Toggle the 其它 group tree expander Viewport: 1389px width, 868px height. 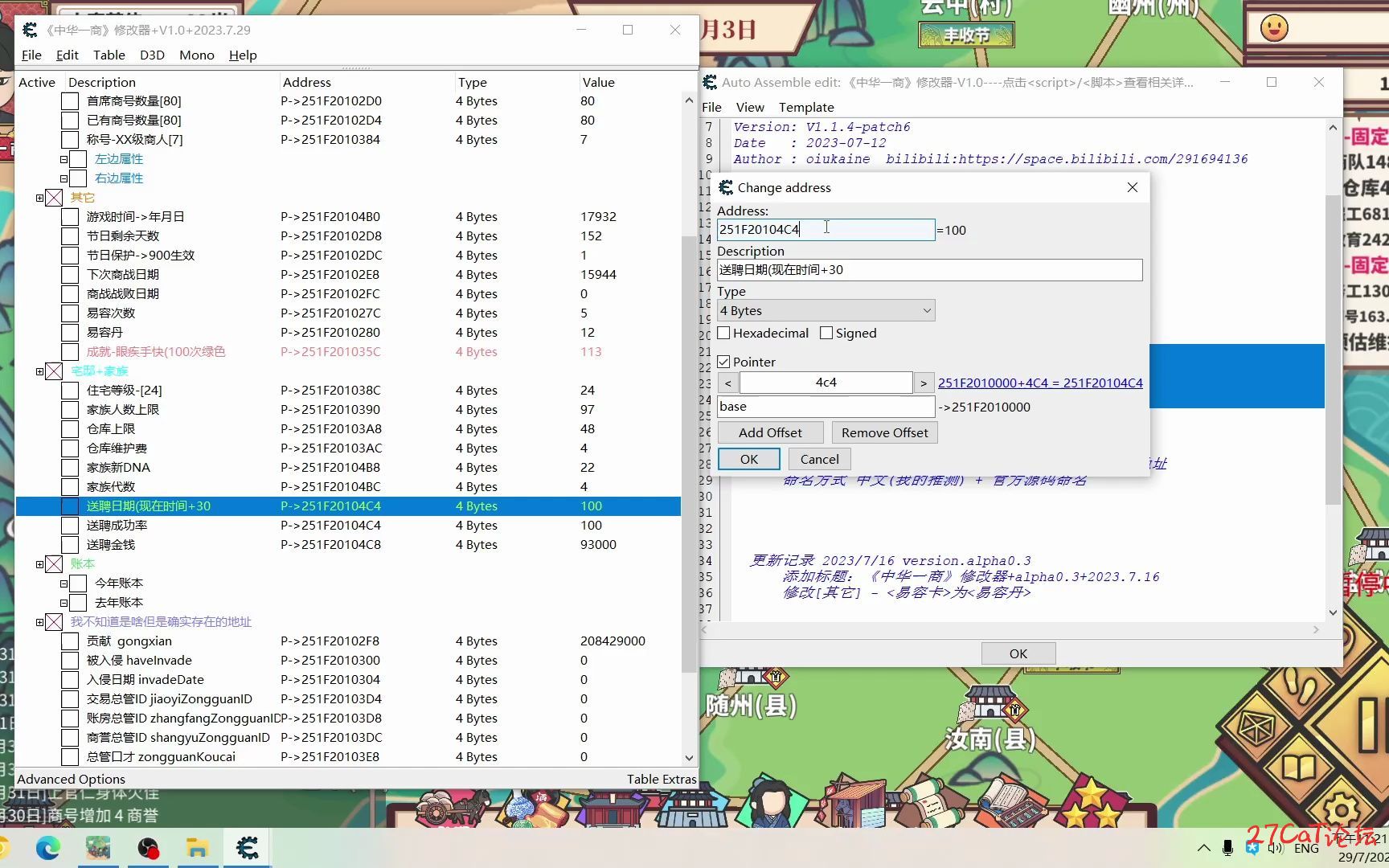[39, 198]
